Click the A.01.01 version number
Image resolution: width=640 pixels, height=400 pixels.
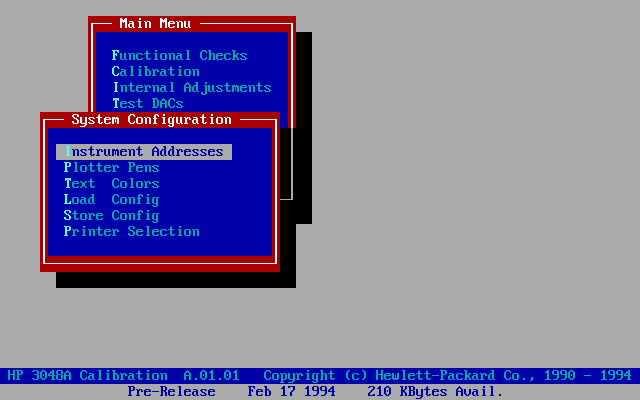[x=211, y=376]
